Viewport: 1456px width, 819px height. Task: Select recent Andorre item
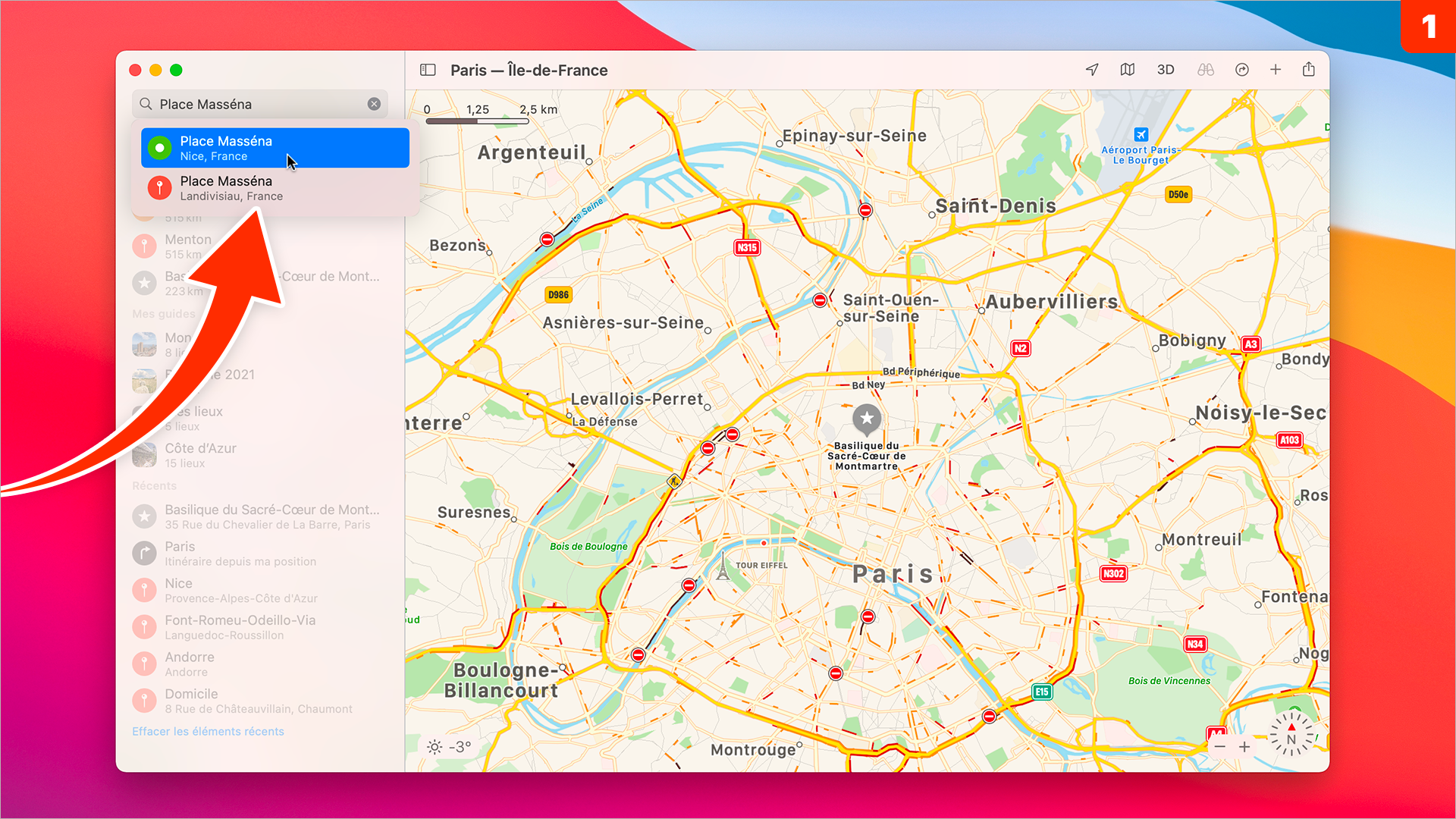click(x=260, y=664)
